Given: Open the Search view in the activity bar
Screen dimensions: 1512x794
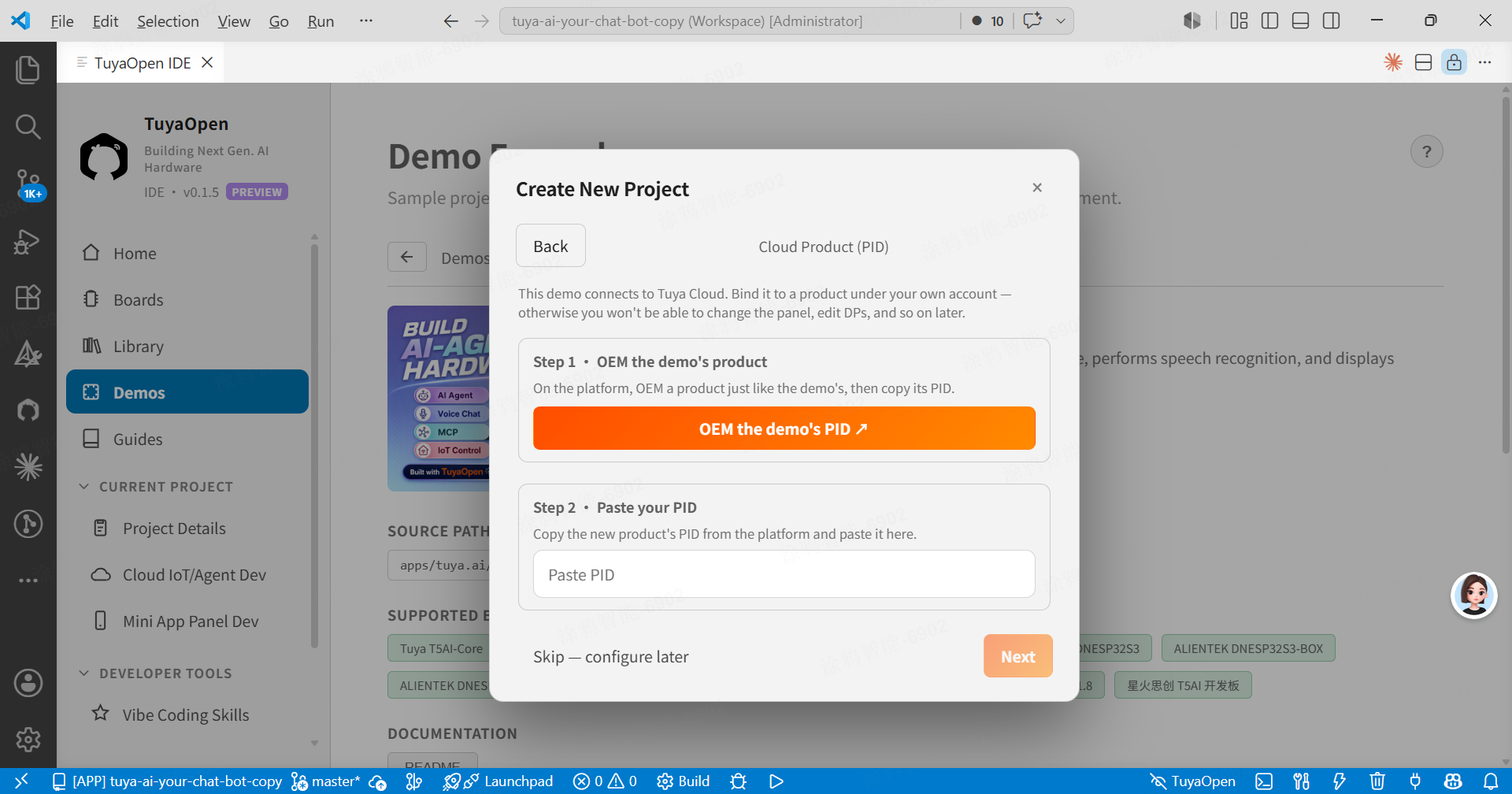Looking at the screenshot, I should coord(28,126).
